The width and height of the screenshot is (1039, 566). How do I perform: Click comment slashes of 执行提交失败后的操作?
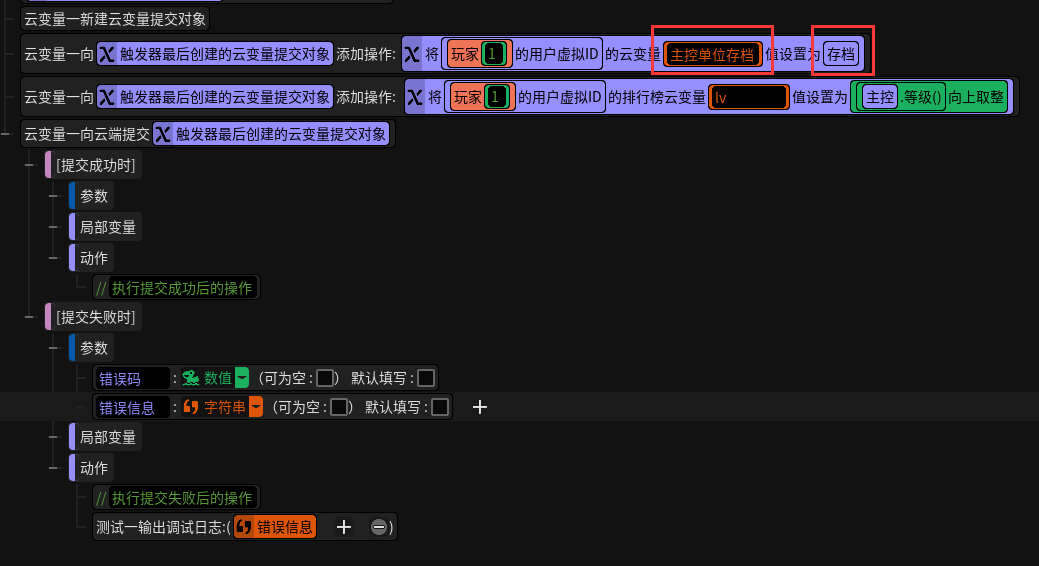[x=101, y=498]
